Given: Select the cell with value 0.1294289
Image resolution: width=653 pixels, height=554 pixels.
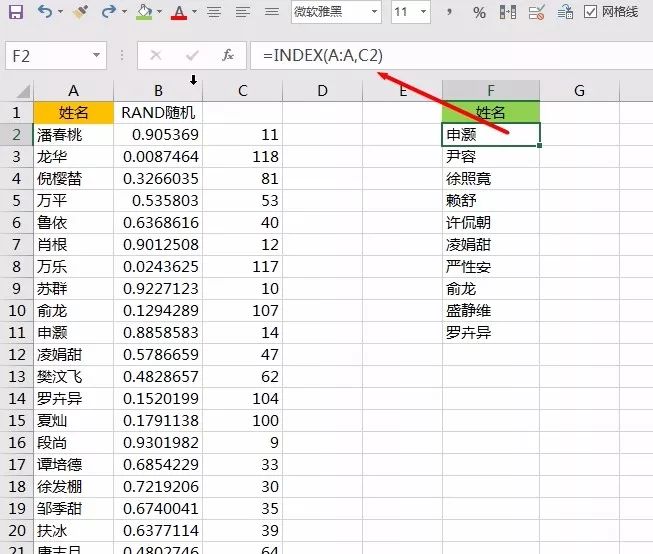Looking at the screenshot, I should pyautogui.click(x=158, y=310).
